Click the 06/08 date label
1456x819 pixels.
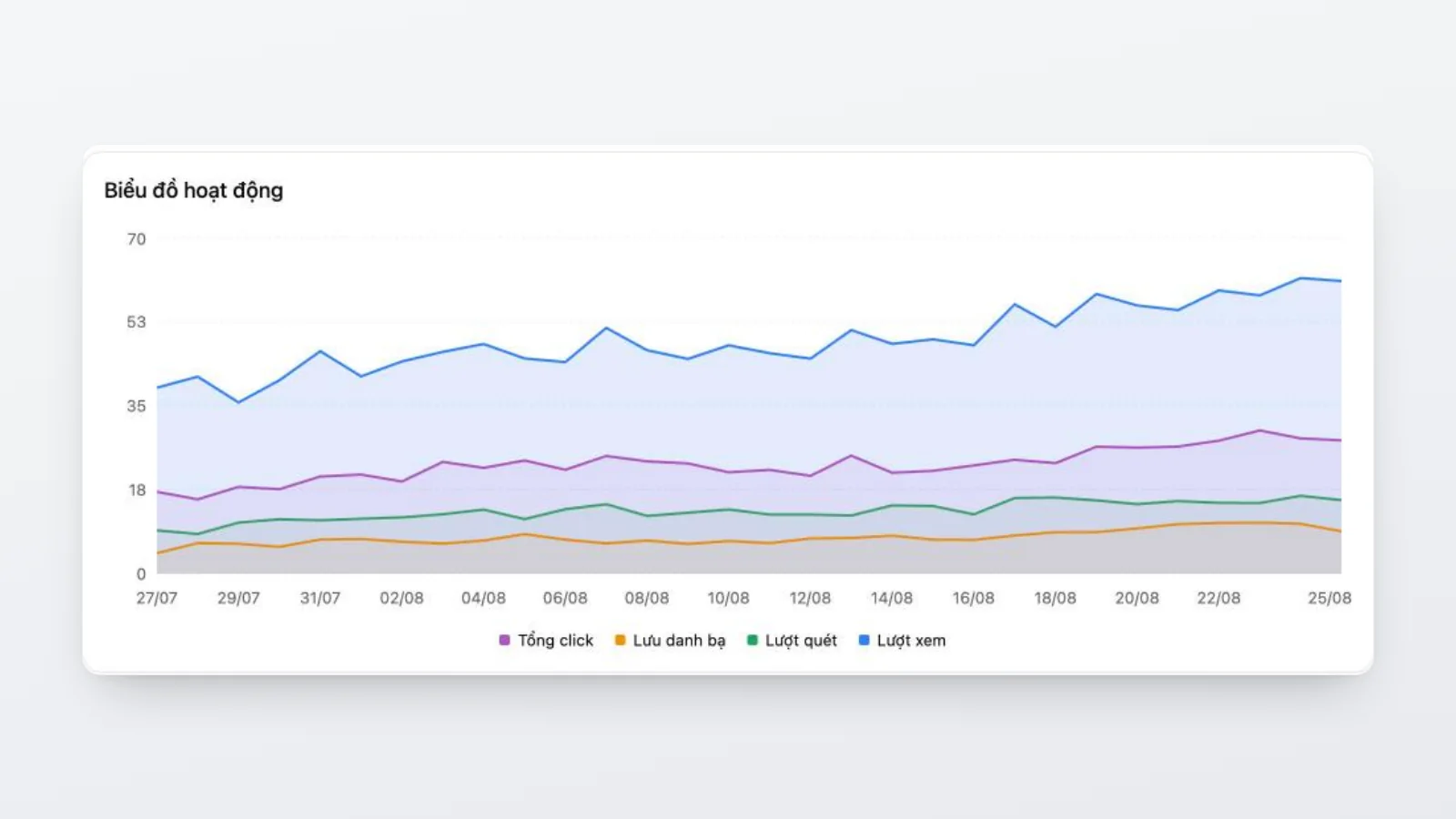(565, 599)
